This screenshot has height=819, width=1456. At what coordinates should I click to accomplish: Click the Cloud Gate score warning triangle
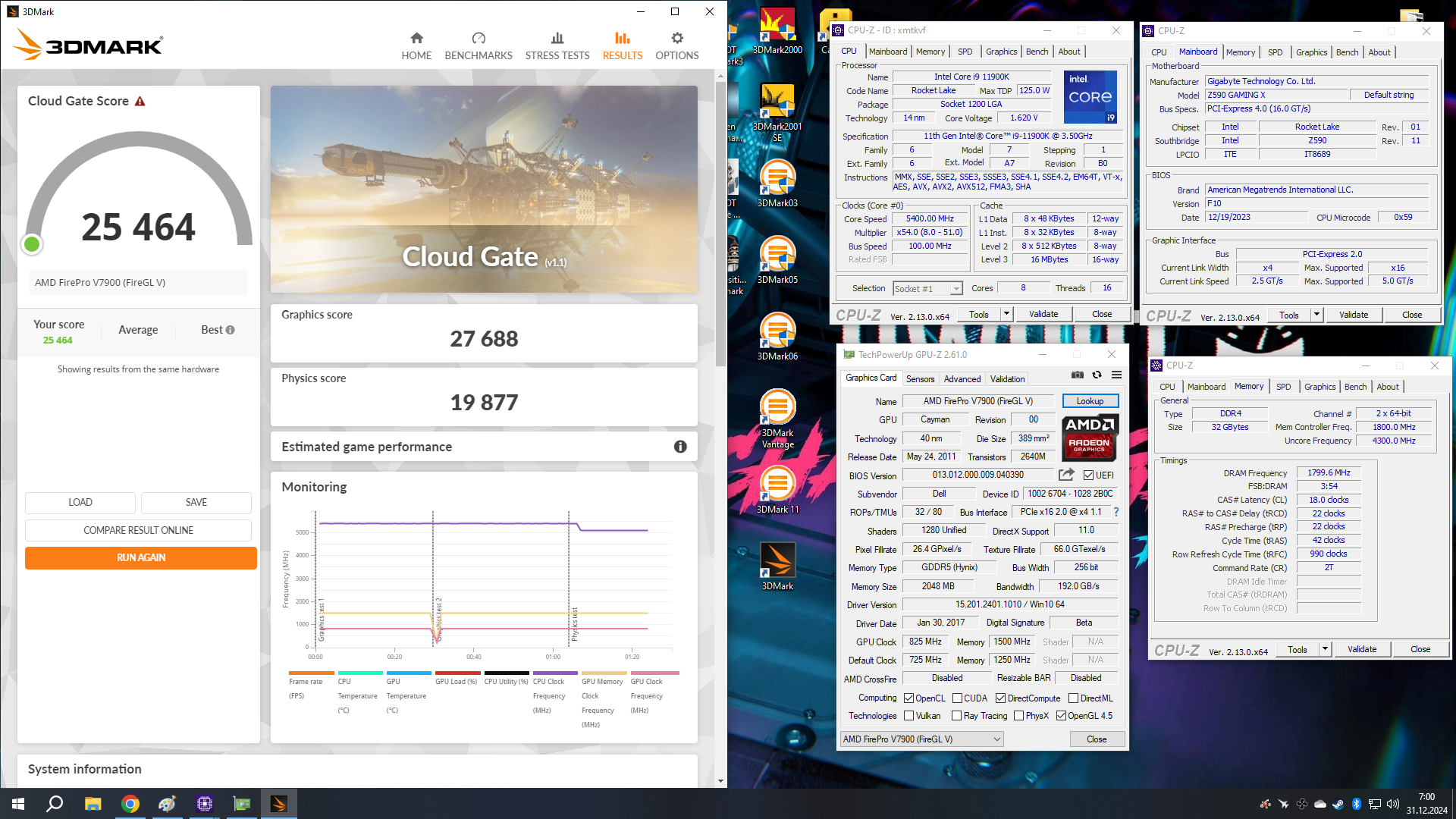pos(140,102)
